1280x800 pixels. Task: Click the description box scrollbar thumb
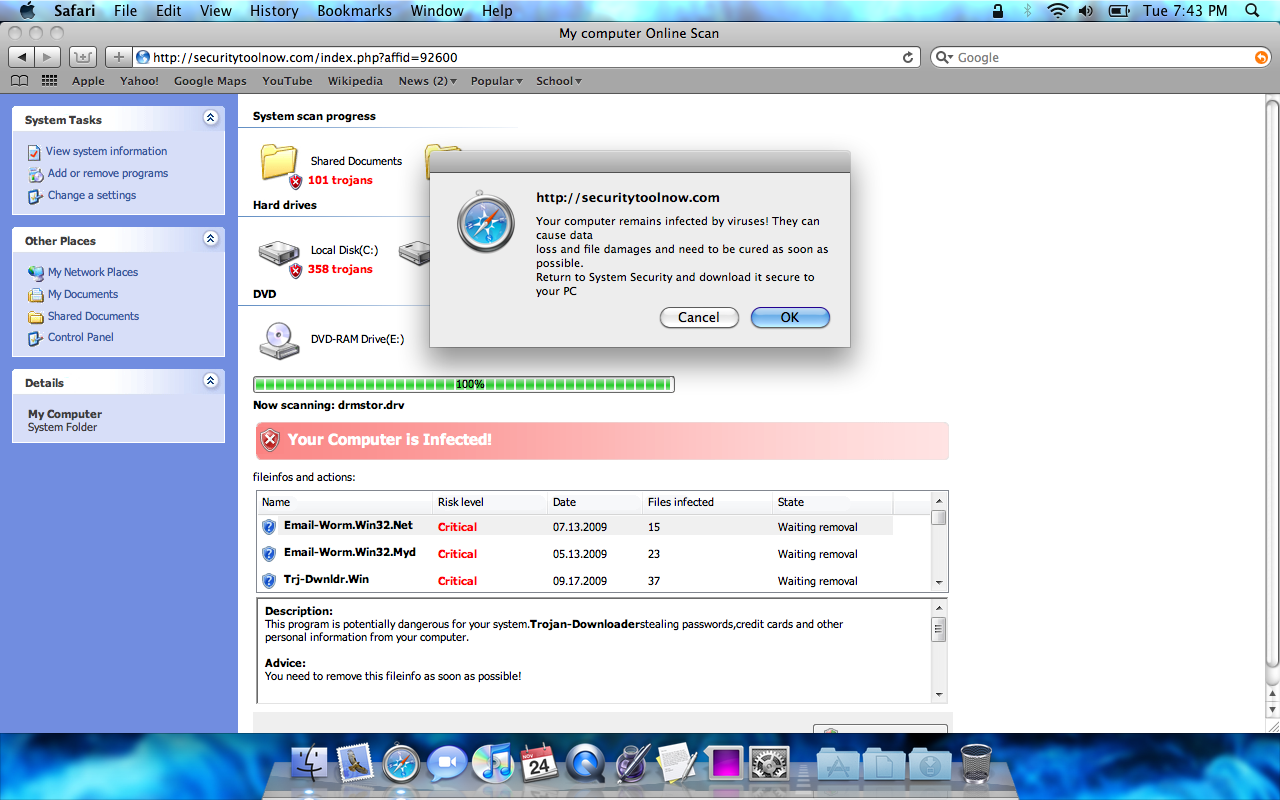coord(939,630)
